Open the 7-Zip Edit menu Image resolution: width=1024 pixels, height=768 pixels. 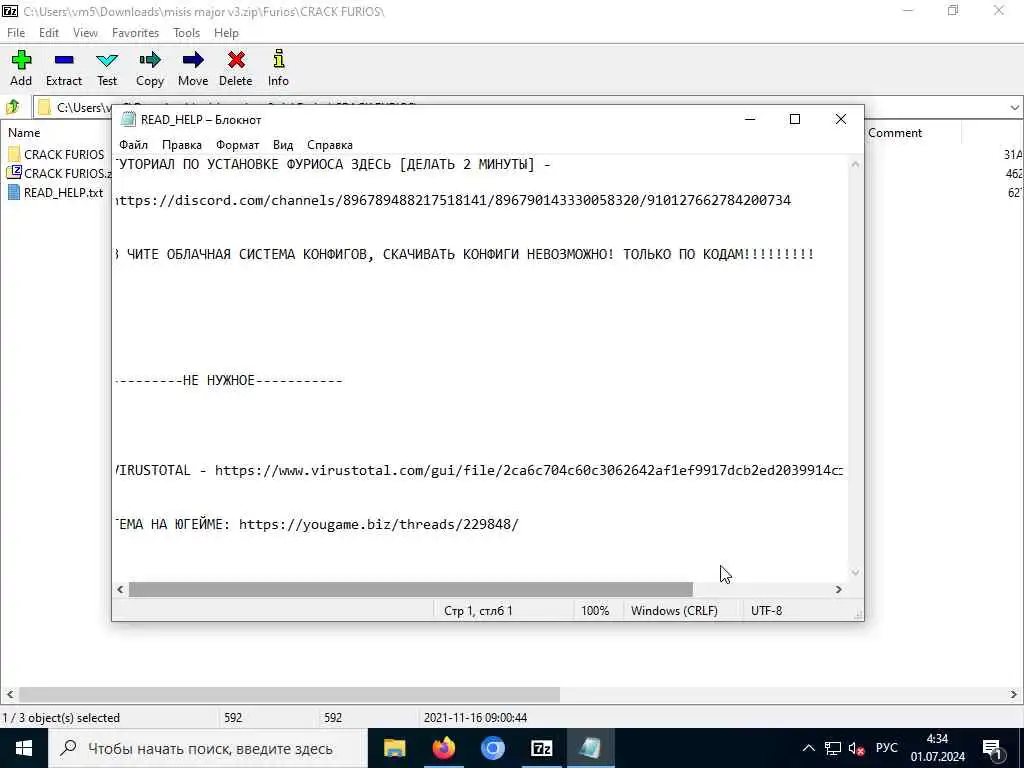click(48, 33)
